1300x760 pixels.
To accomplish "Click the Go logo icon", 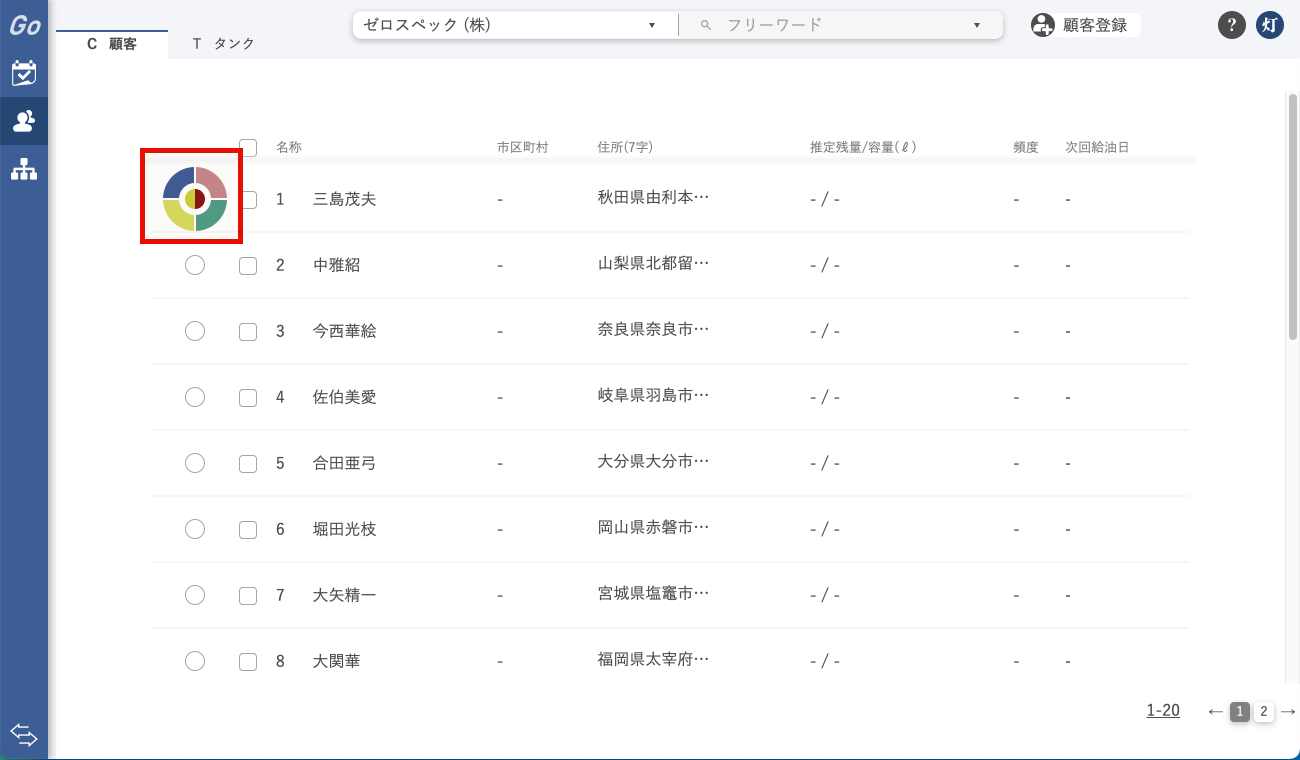I will (x=24, y=25).
